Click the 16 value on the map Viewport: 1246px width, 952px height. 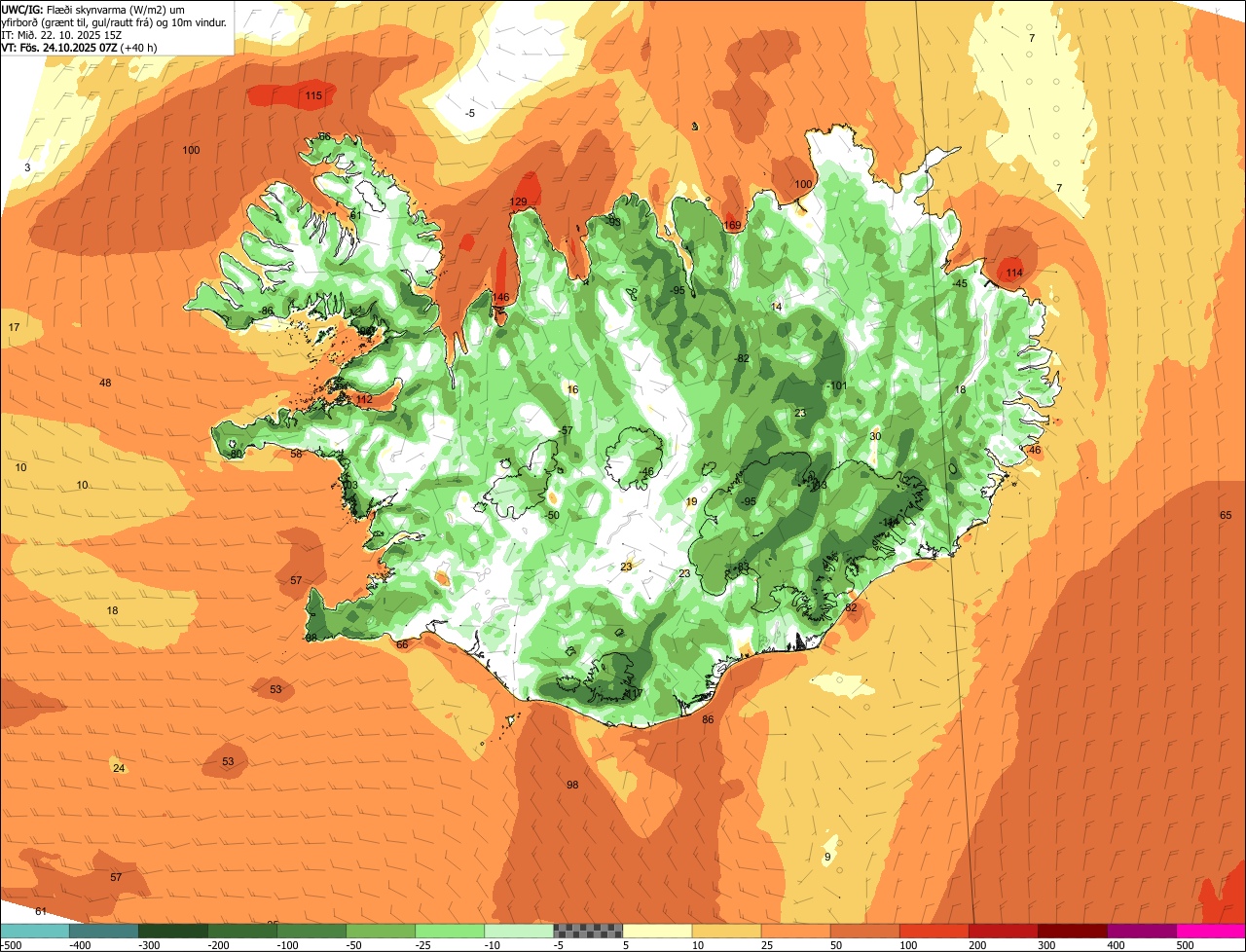coord(572,389)
